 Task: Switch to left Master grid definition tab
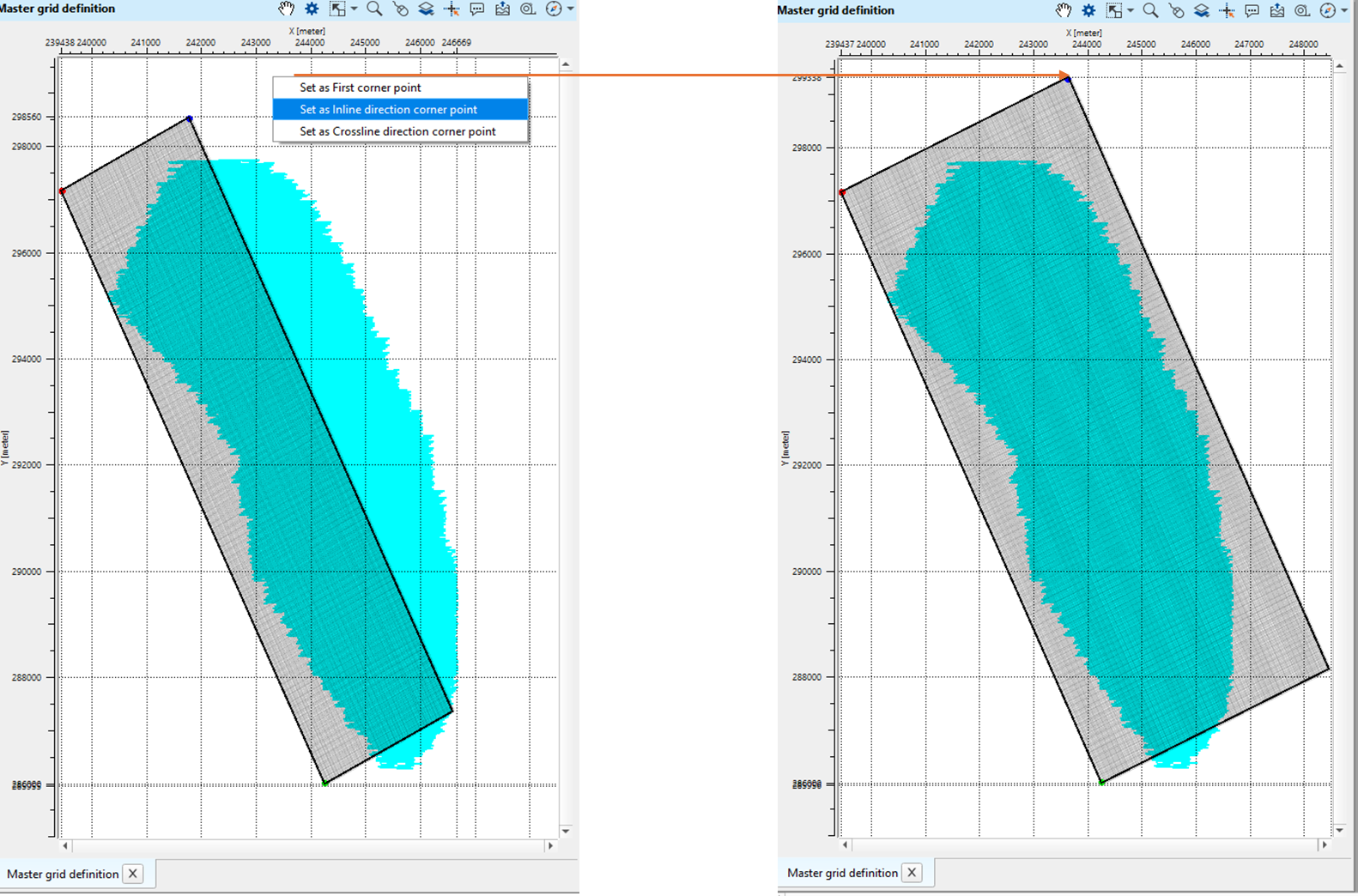(63, 874)
